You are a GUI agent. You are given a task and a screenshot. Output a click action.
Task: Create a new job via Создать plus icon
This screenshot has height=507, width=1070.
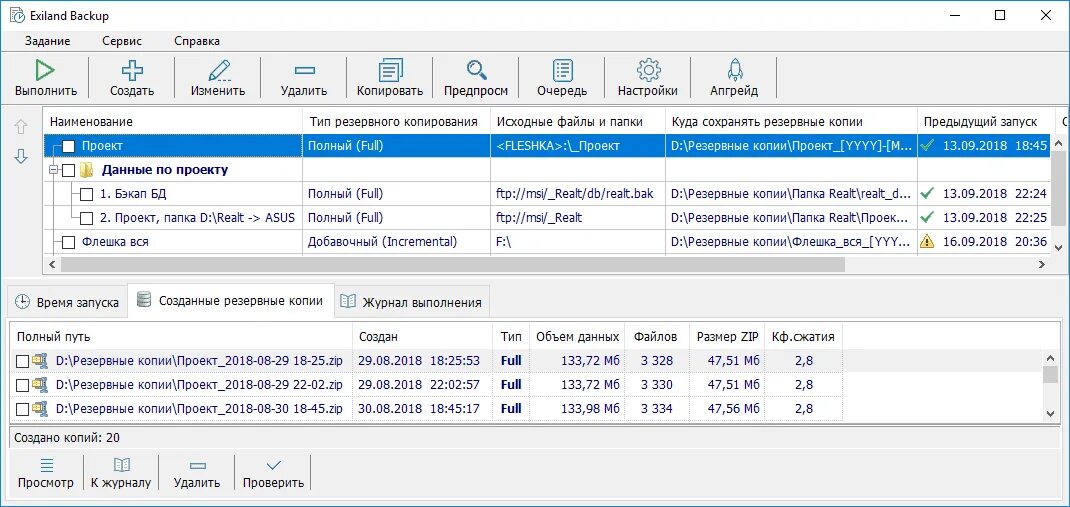point(132,70)
